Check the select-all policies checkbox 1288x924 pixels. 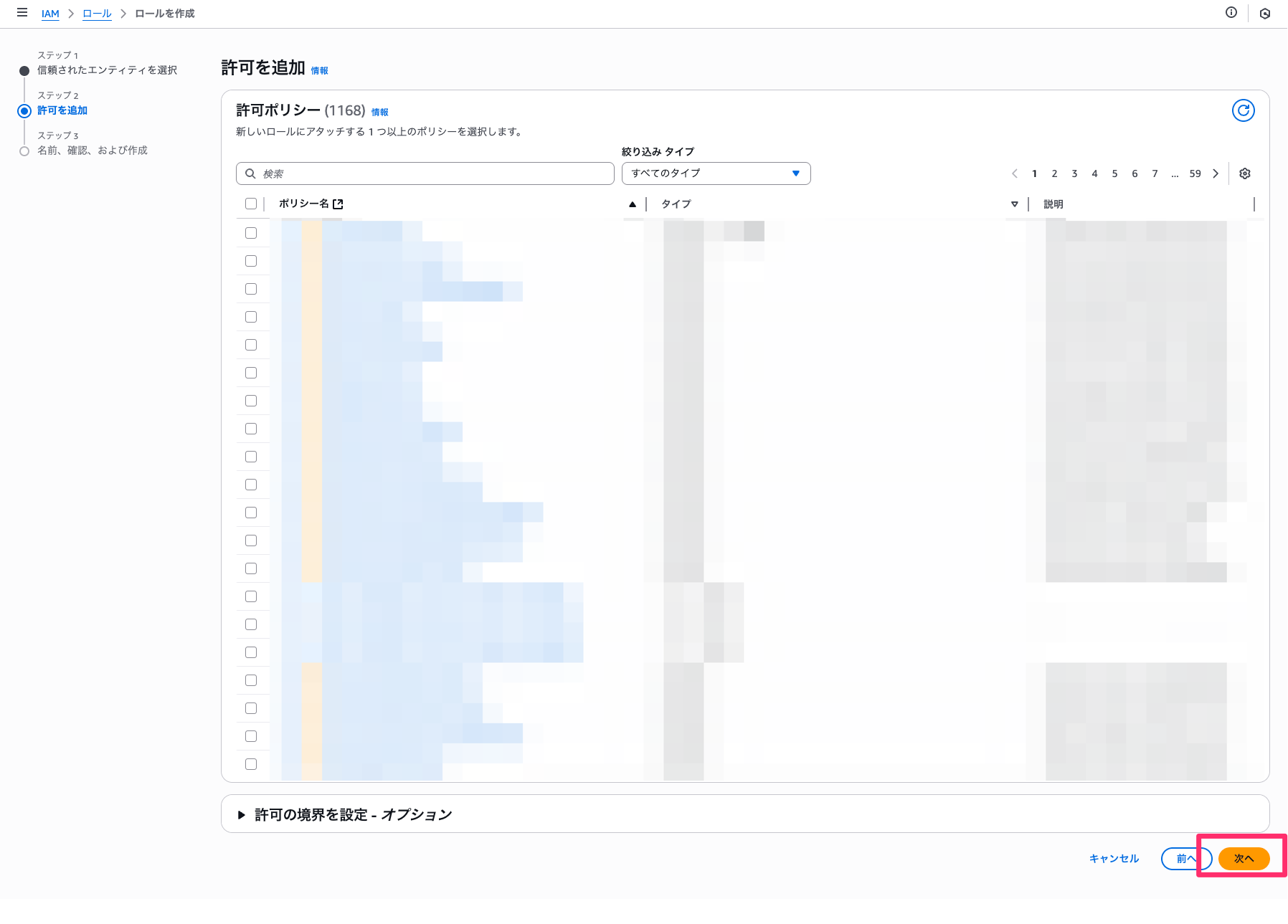(251, 204)
